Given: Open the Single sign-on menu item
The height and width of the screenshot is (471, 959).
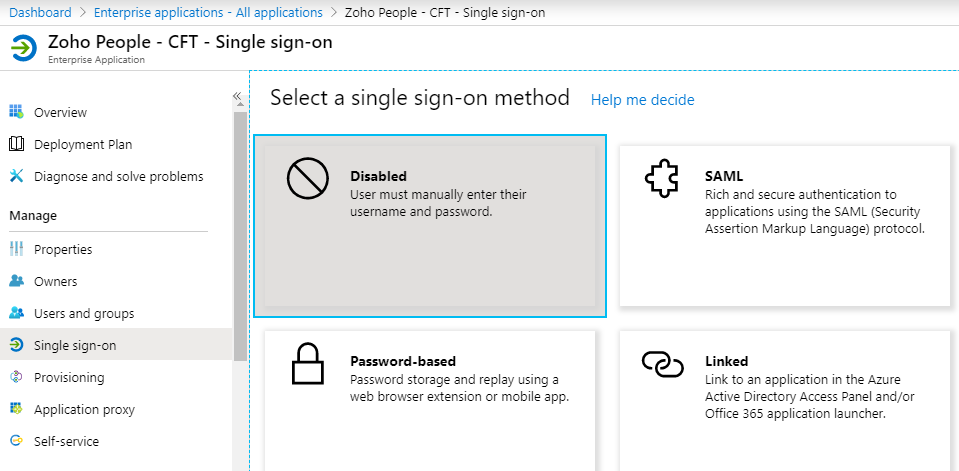Looking at the screenshot, I should coord(116,346).
